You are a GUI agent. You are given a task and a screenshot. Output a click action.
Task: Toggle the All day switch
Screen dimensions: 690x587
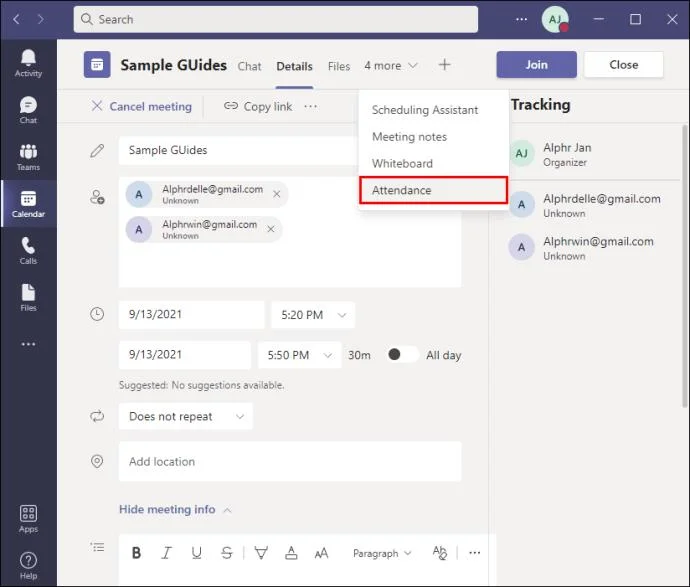point(402,355)
